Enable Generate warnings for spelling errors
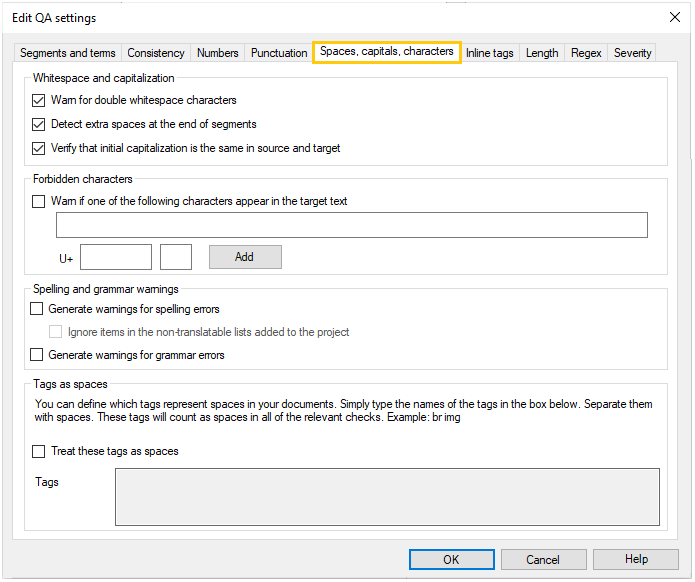Image resolution: width=695 pixels, height=582 pixels. pyautogui.click(x=36, y=309)
